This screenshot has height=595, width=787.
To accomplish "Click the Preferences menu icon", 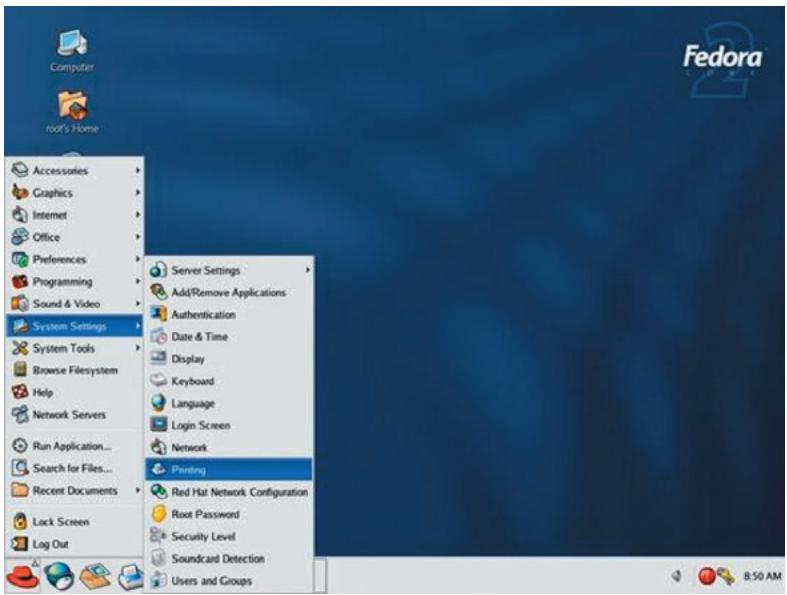I will click(x=20, y=259).
